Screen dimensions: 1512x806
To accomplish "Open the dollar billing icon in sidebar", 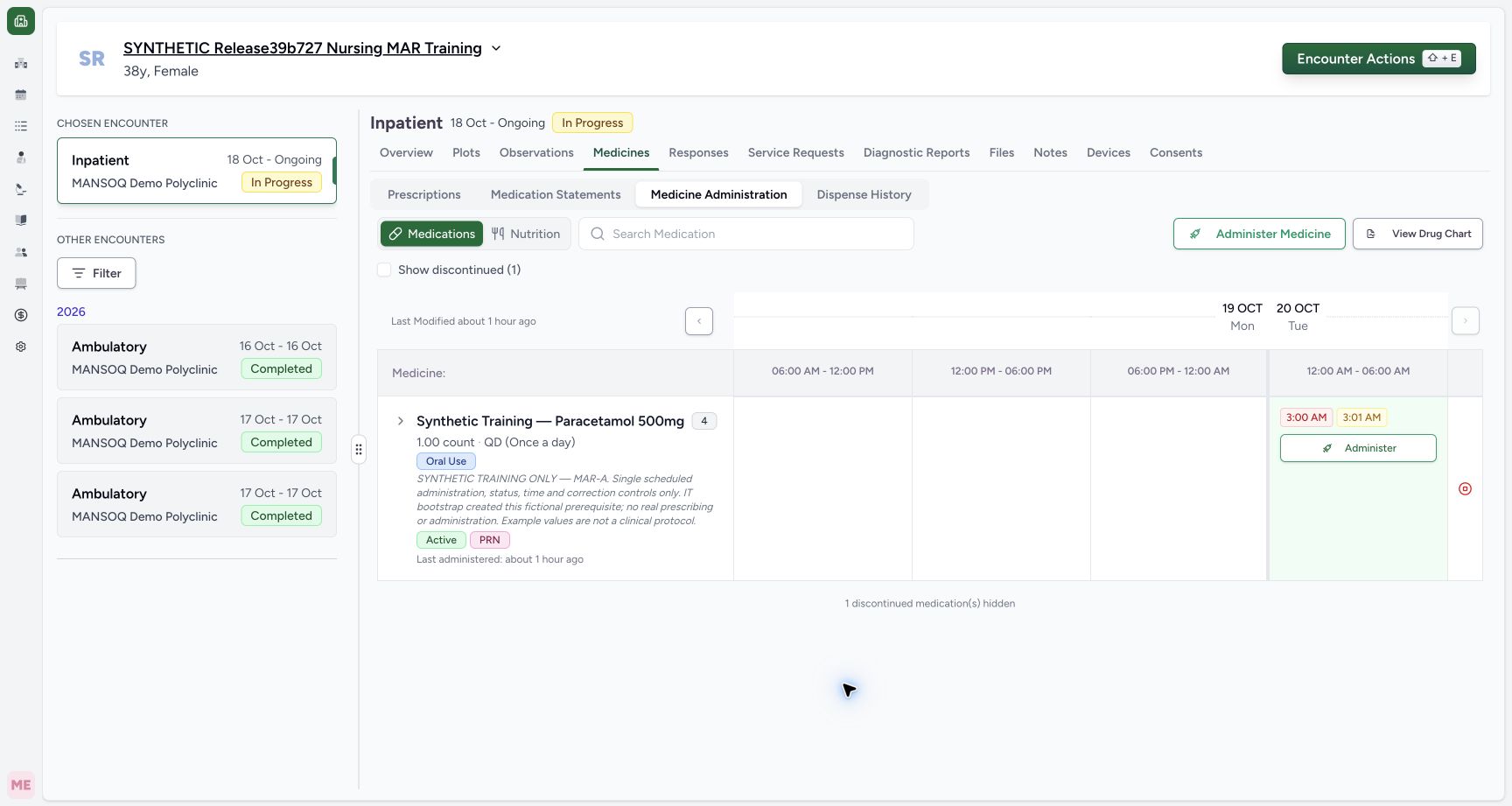I will (x=21, y=315).
